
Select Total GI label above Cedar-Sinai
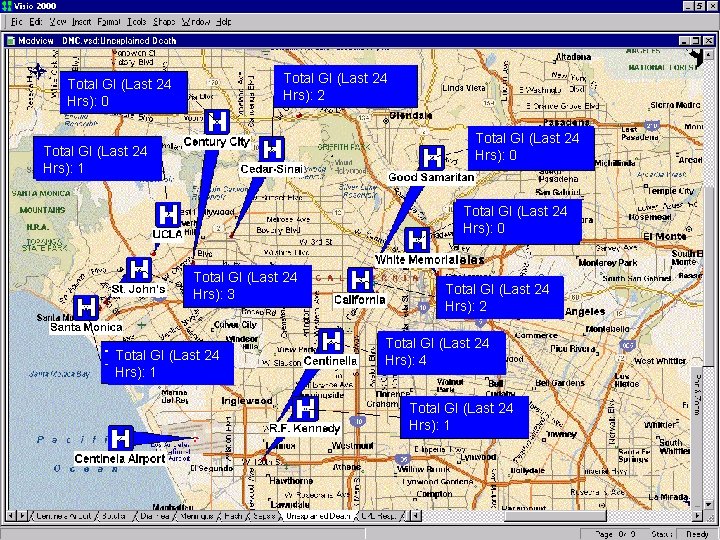346,86
